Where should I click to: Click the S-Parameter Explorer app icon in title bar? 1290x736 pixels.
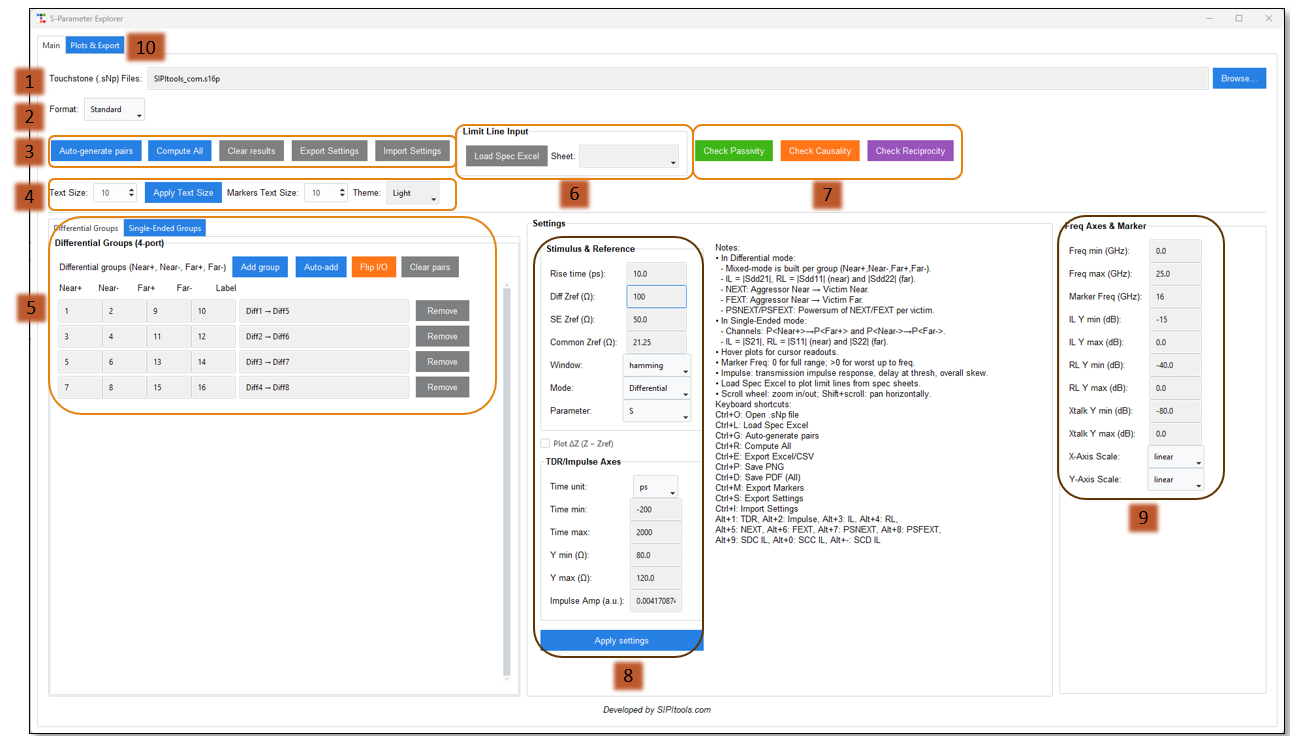point(41,18)
